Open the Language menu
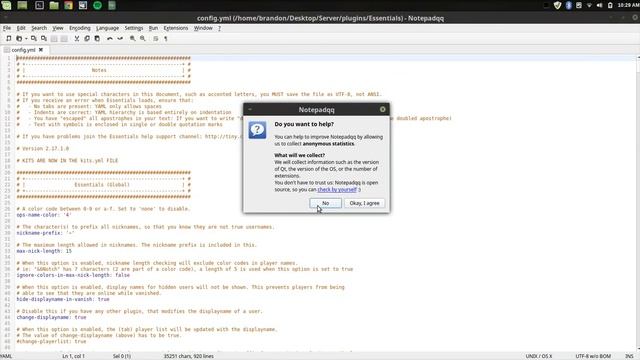The image size is (640, 360). (x=107, y=28)
